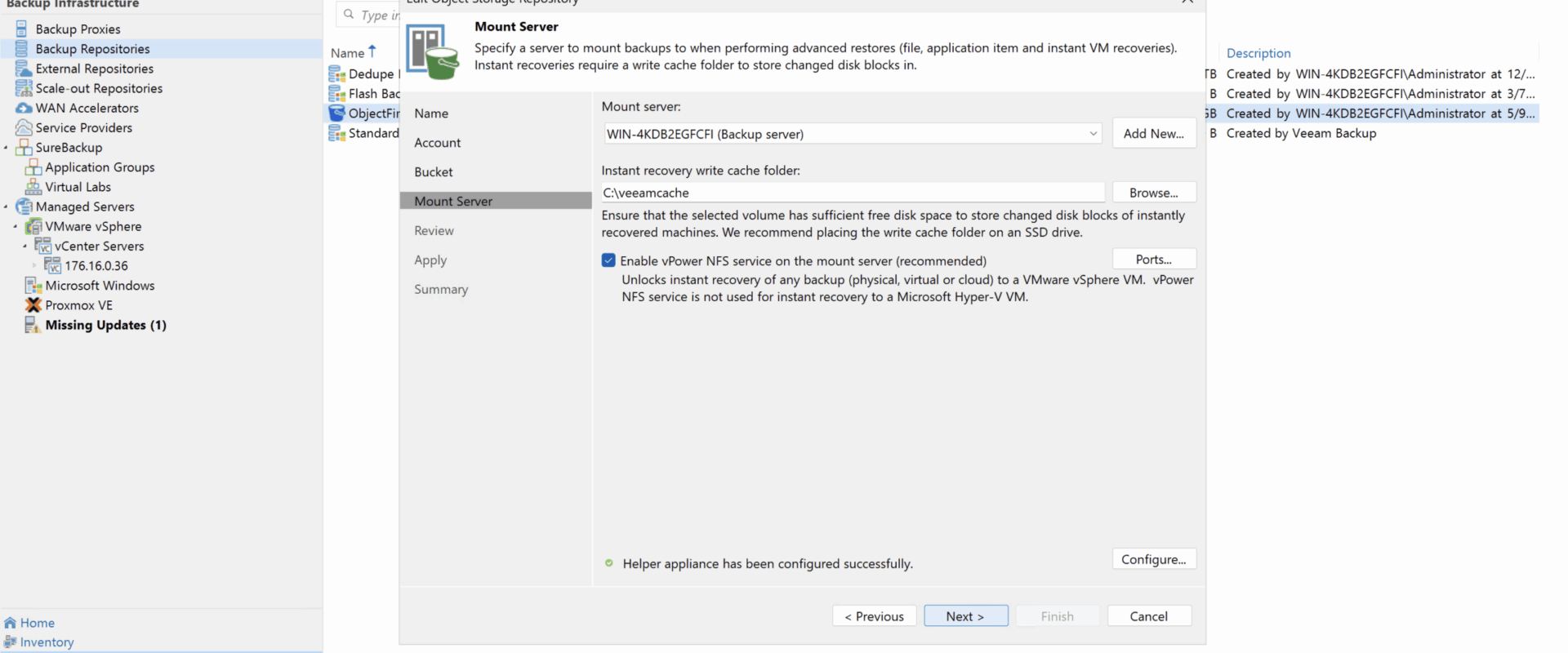Image resolution: width=1568 pixels, height=653 pixels.
Task: Click the Virtual Labs icon
Action: click(x=33, y=186)
